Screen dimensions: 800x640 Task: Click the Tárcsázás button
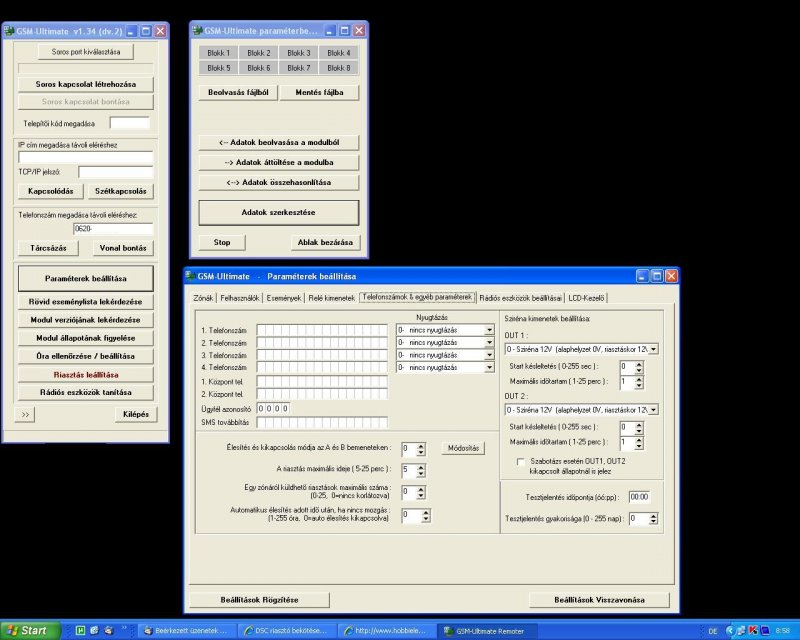[x=48, y=248]
